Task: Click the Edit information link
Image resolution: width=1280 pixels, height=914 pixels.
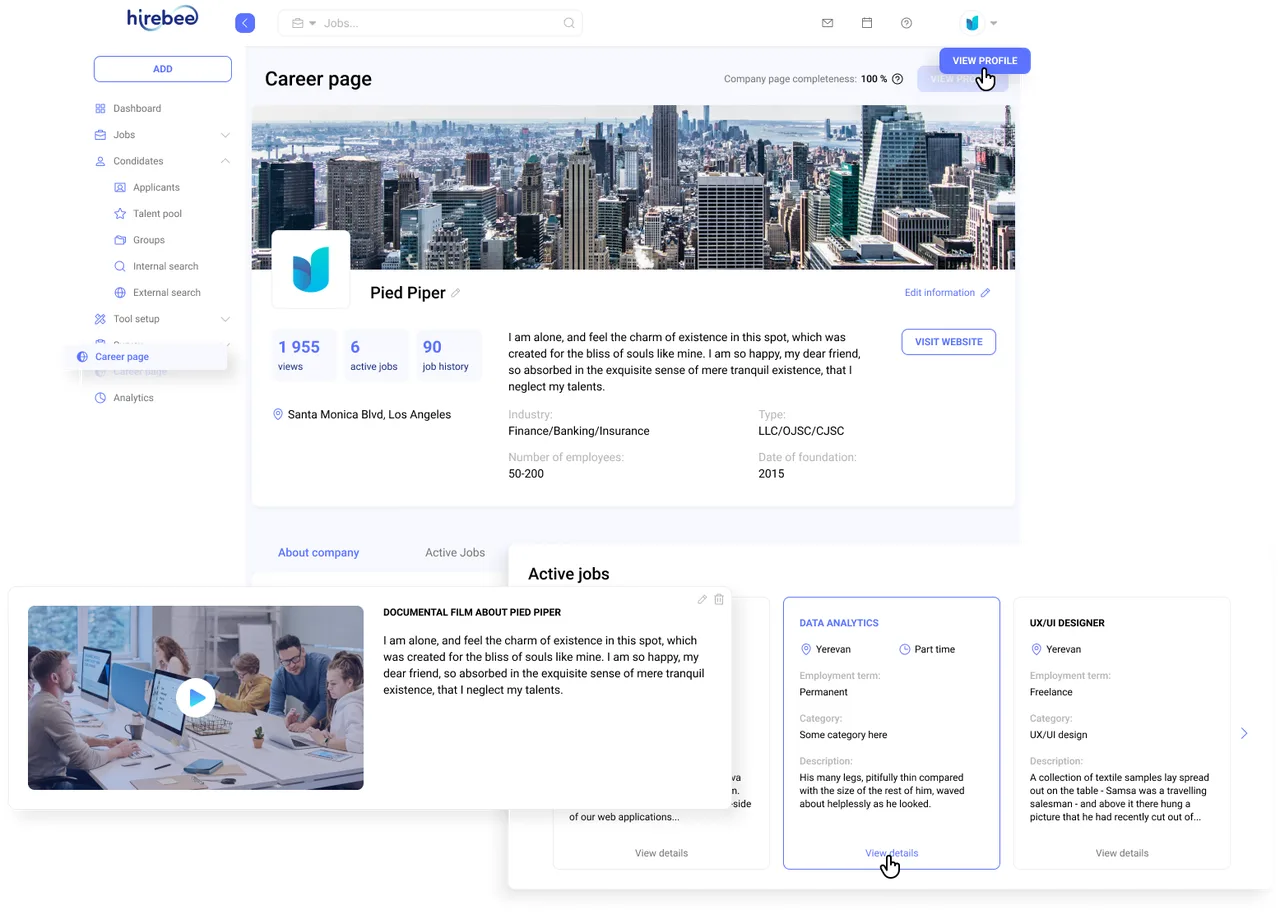Action: (947, 293)
